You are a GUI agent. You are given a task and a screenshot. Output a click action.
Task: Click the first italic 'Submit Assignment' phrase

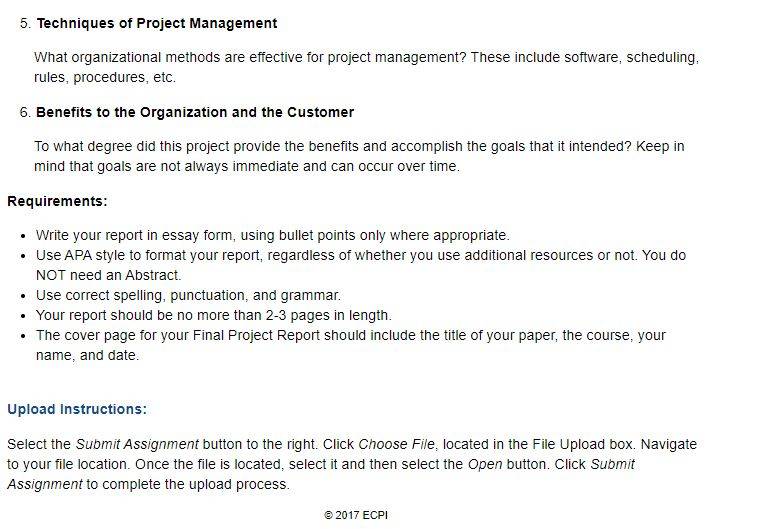[x=137, y=444]
